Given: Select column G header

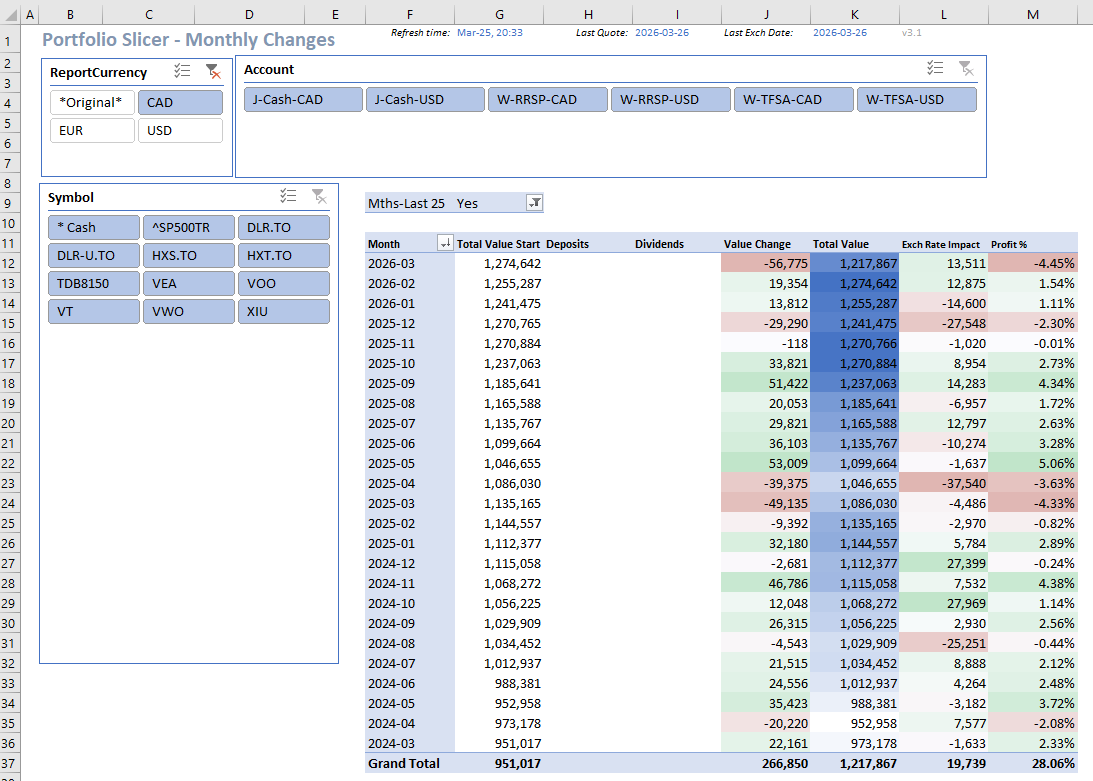Looking at the screenshot, I should coord(499,15).
